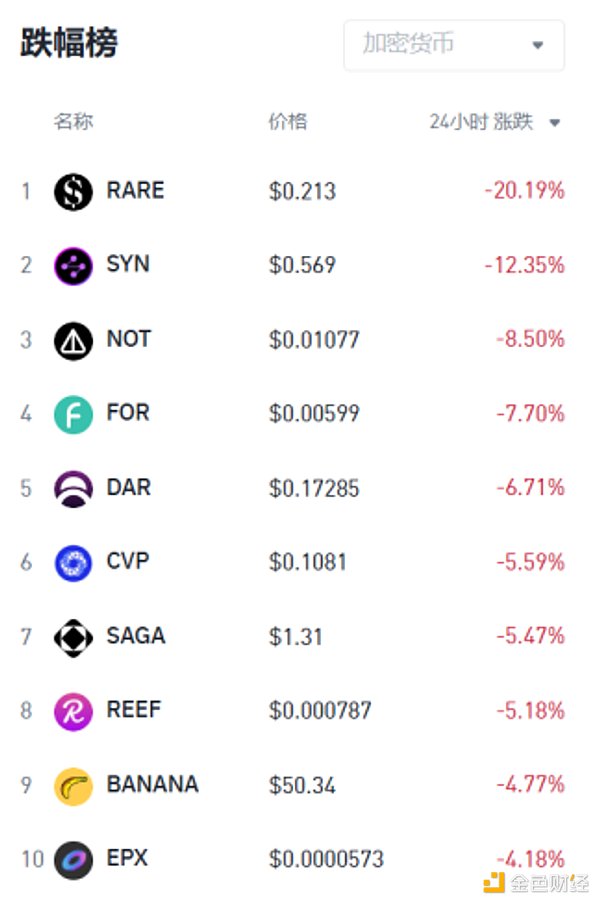Click the $0.569 SYN price

tap(302, 265)
